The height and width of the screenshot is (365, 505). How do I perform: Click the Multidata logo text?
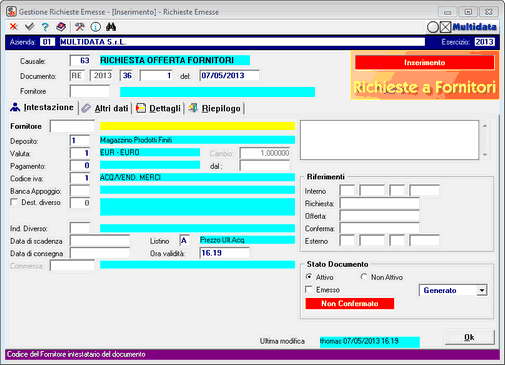[x=474, y=27]
